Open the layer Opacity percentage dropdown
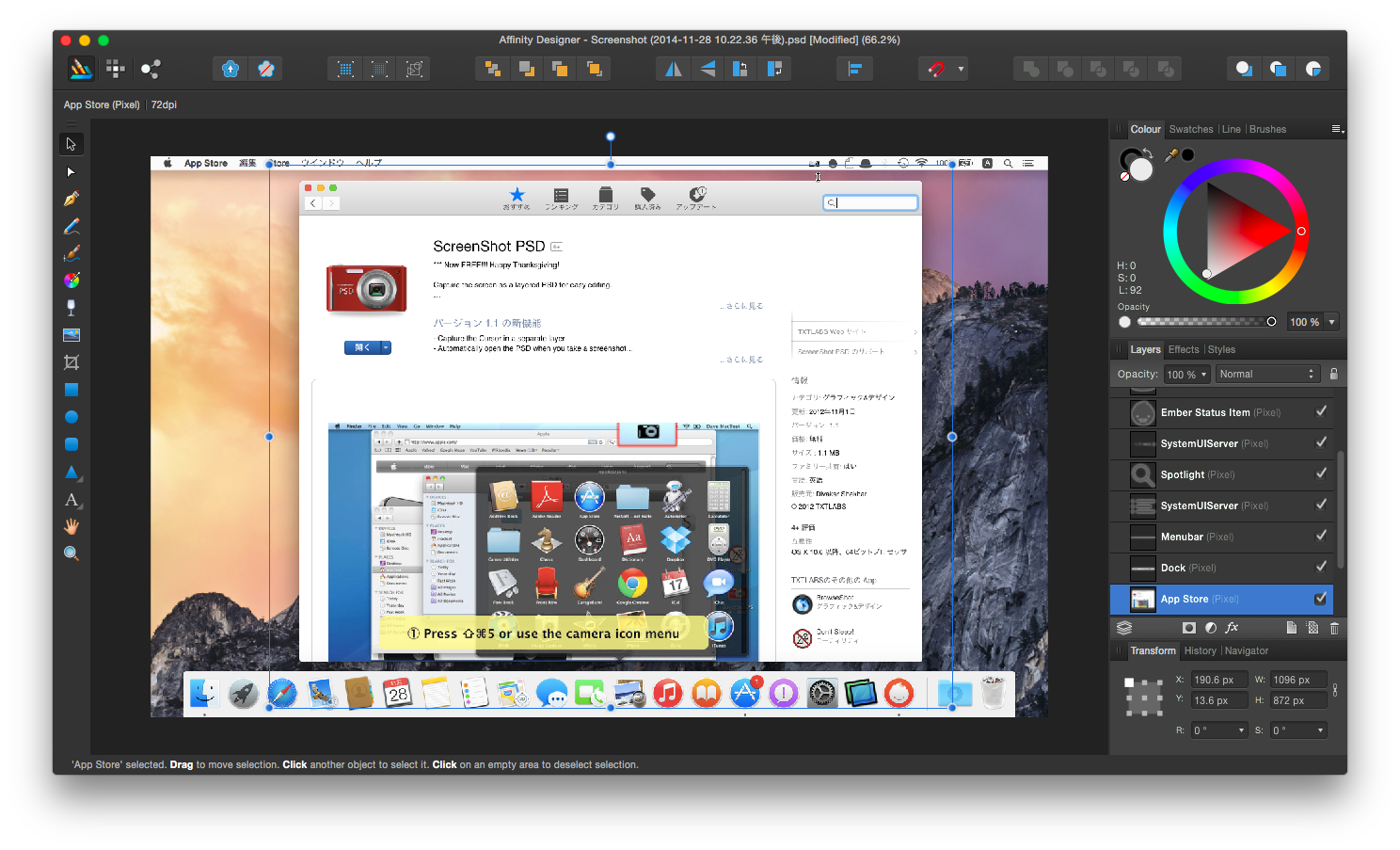The height and width of the screenshot is (850, 1400). (x=1203, y=375)
